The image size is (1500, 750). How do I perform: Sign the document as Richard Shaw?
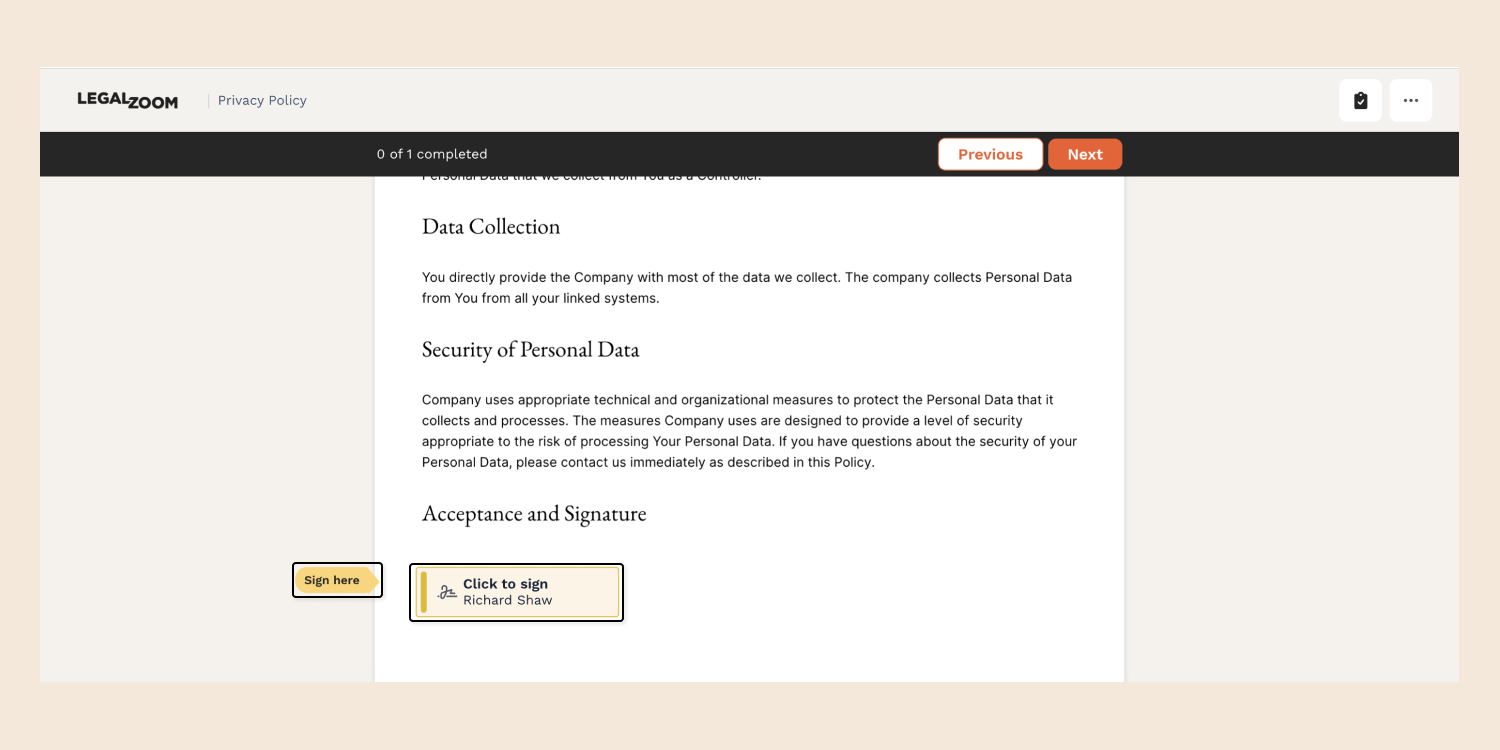click(516, 592)
